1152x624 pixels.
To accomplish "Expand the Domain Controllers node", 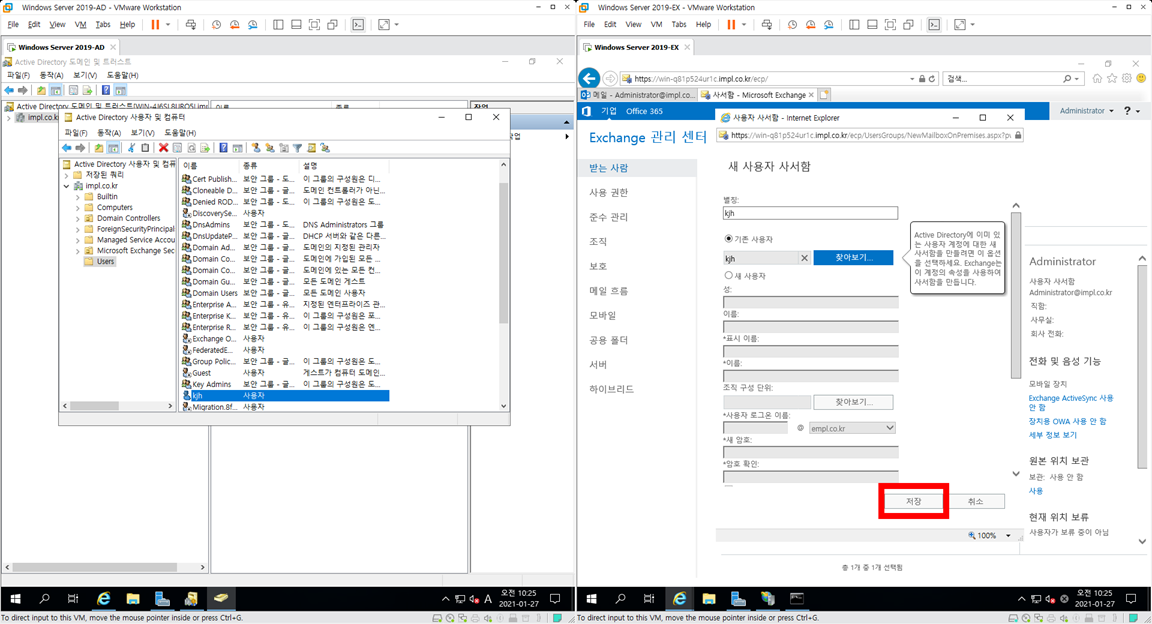I will click(x=78, y=218).
